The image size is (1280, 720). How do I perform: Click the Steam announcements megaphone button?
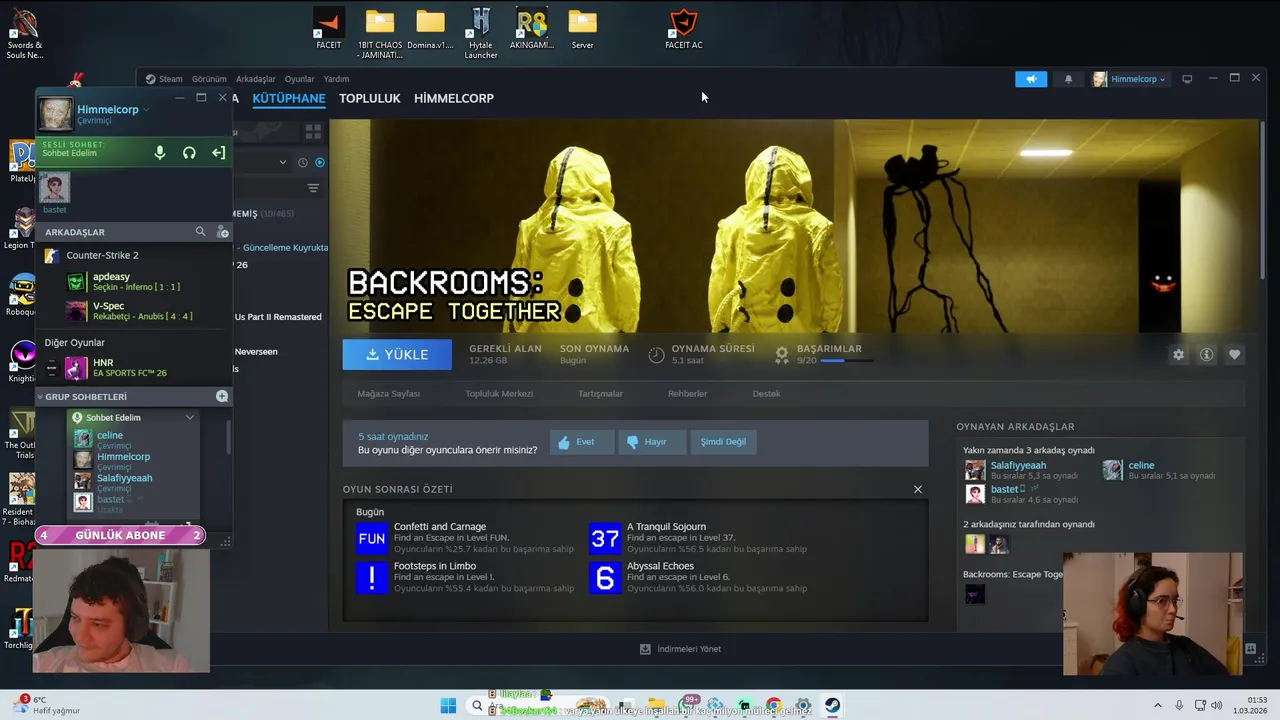1031,79
